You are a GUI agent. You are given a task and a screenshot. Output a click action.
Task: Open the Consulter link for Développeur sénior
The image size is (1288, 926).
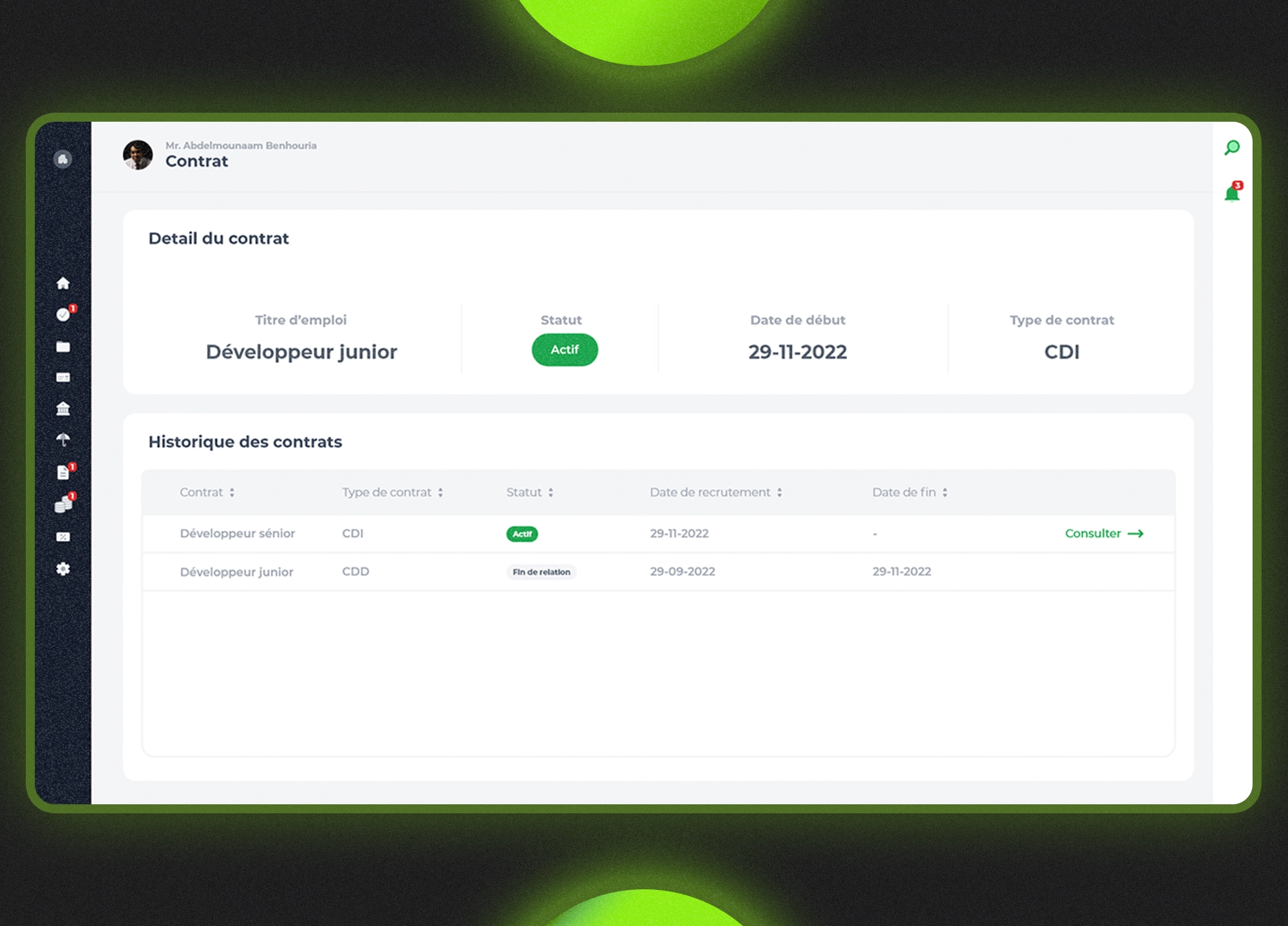[1104, 534]
